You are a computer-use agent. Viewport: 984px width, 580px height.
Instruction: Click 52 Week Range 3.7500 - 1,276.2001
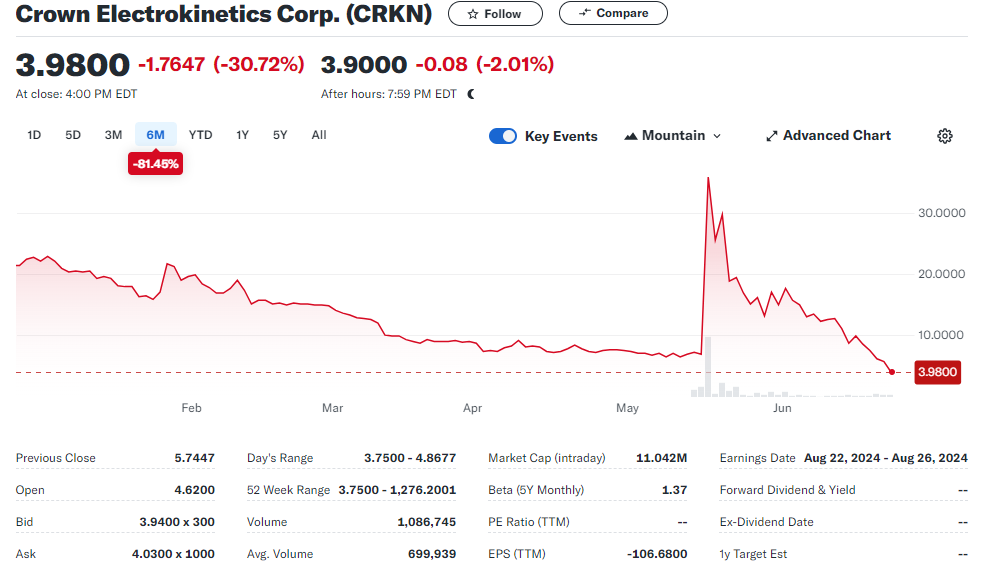397,490
